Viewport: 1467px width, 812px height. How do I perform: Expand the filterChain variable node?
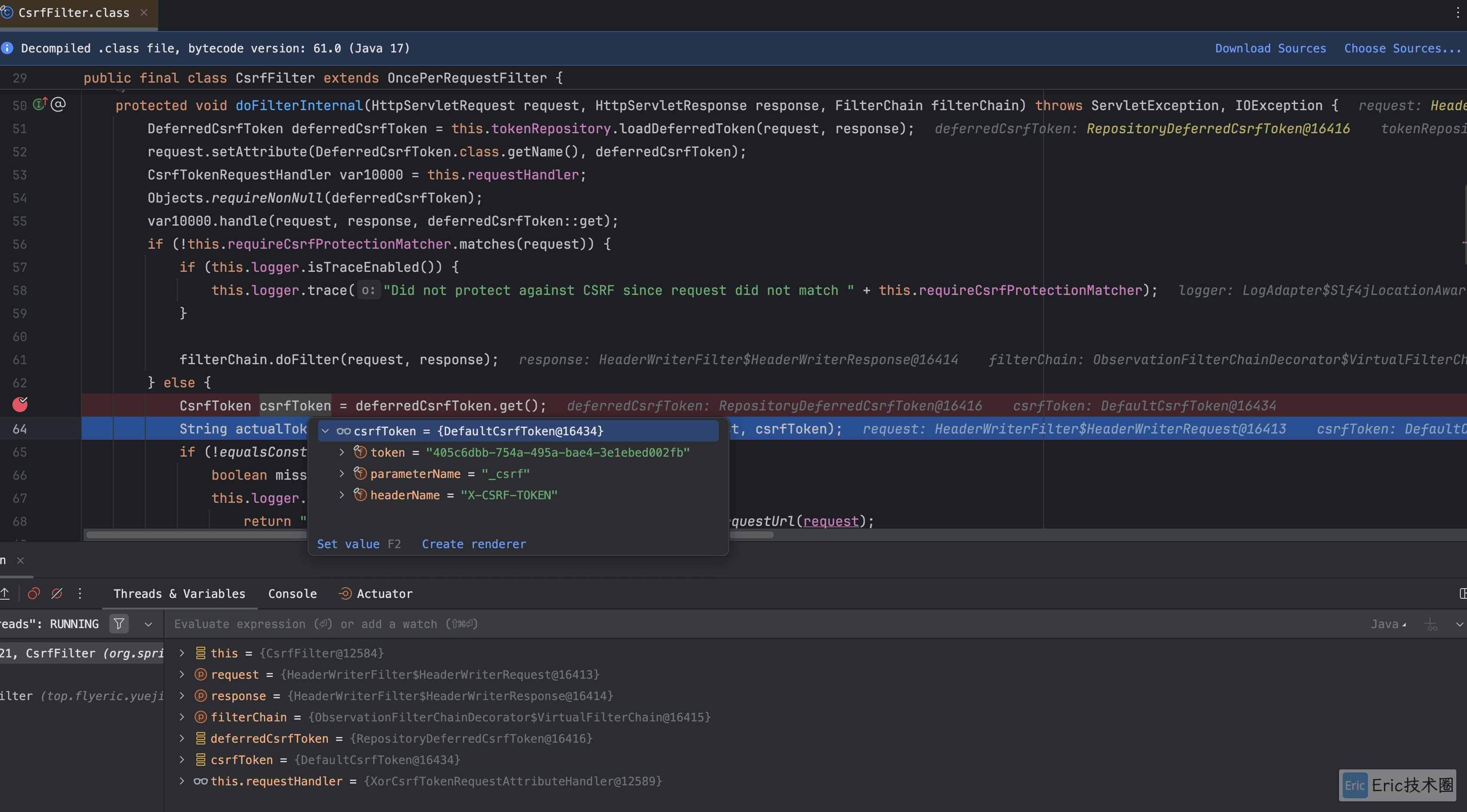pyautogui.click(x=182, y=717)
